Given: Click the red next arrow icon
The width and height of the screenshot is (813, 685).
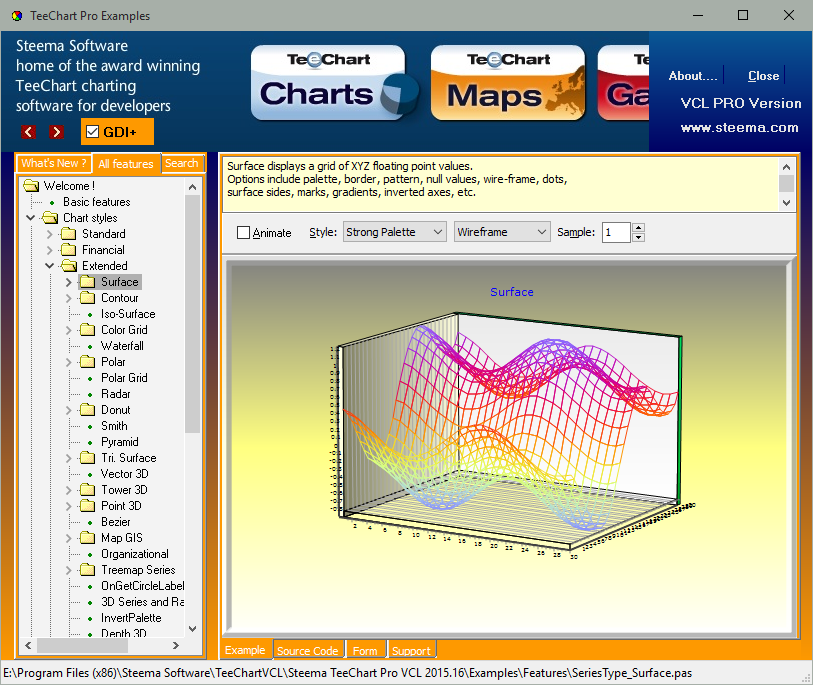Looking at the screenshot, I should point(57,132).
